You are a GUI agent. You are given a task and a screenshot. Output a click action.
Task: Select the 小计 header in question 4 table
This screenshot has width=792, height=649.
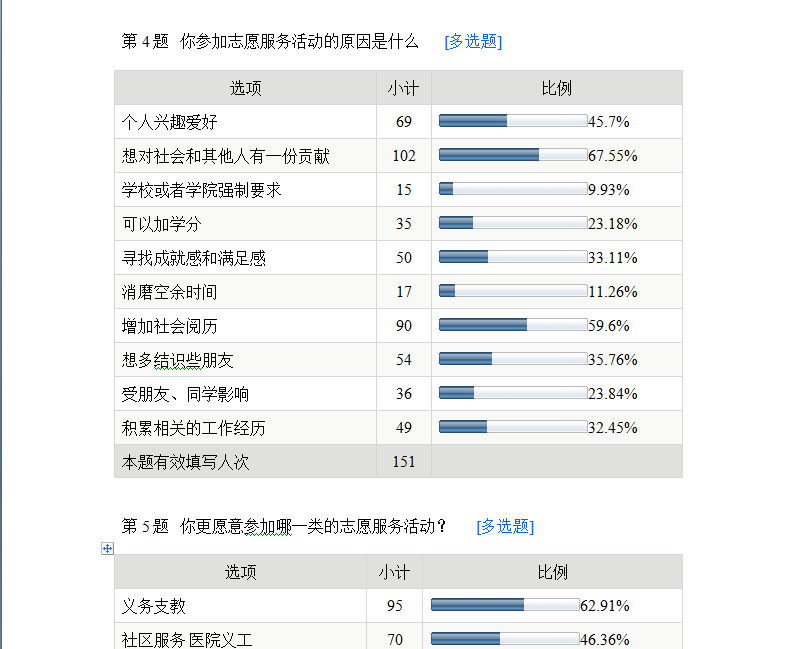[x=403, y=88]
